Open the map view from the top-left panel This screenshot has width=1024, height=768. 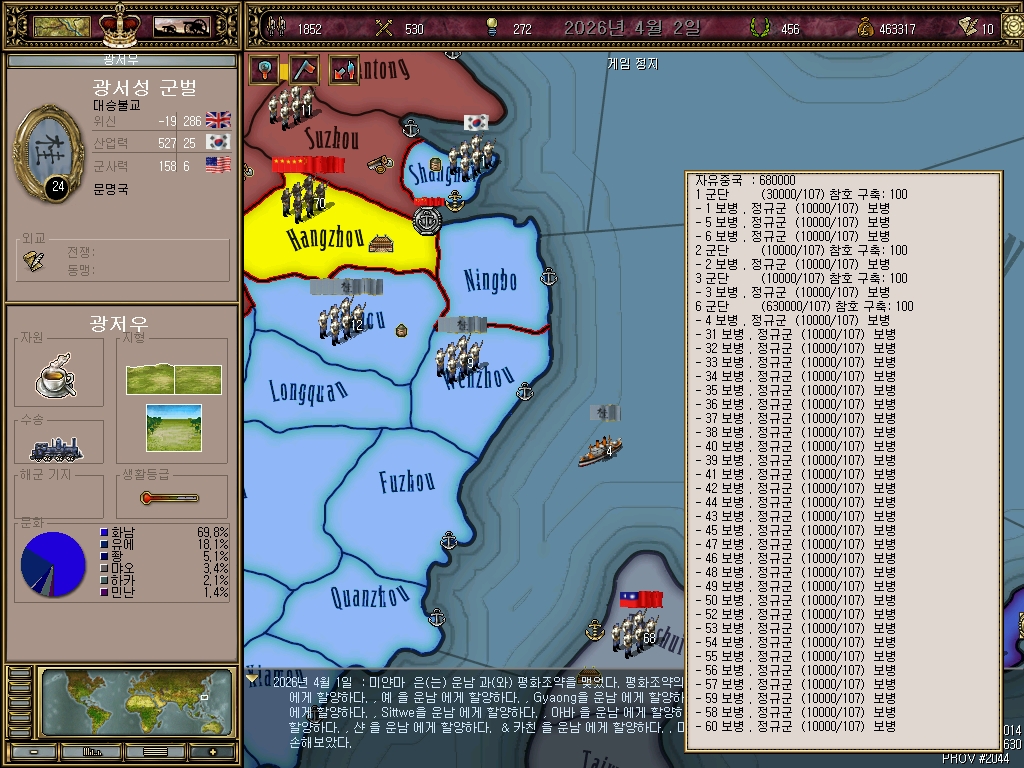pos(61,27)
